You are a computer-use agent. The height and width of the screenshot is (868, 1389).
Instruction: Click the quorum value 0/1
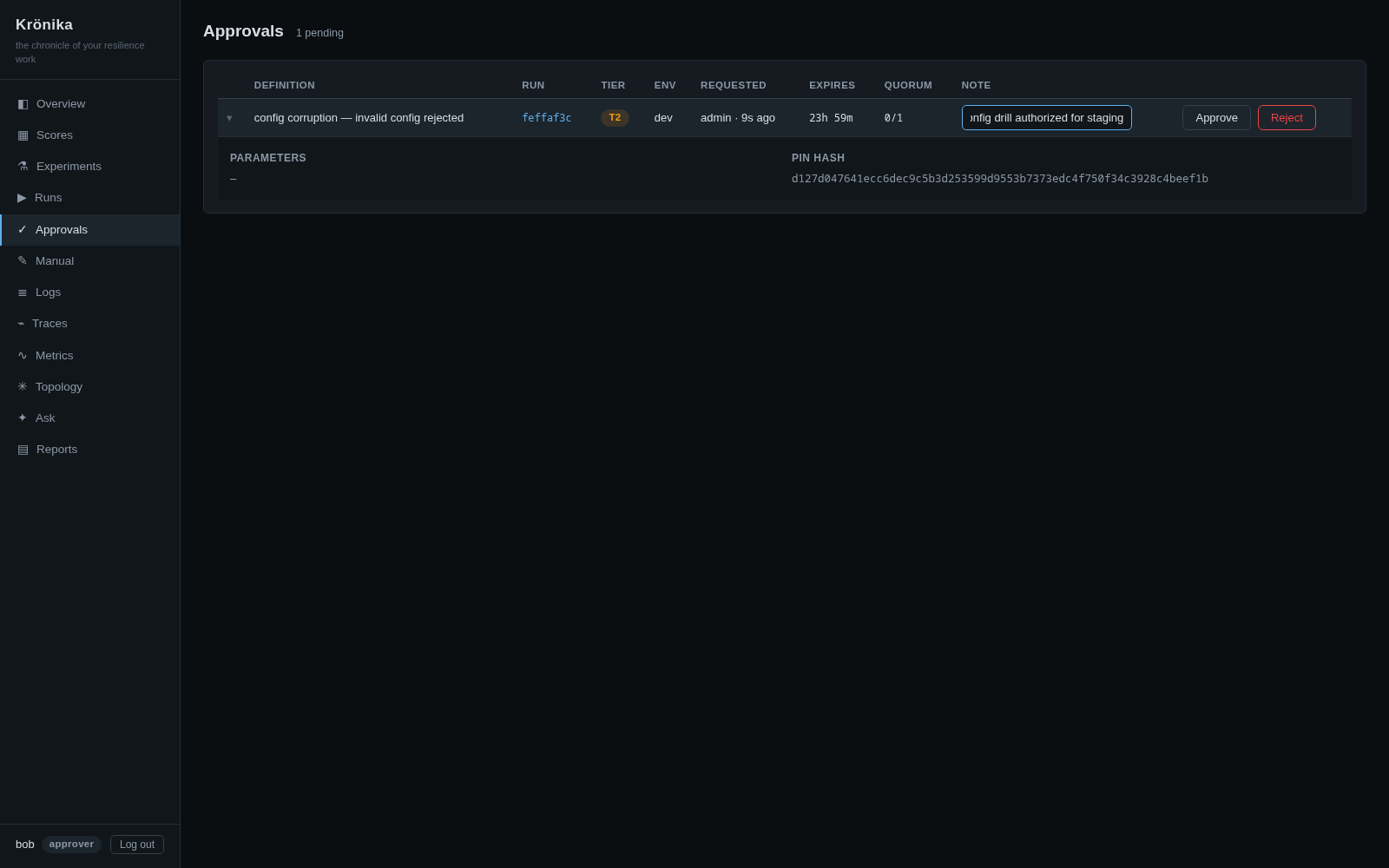893,118
